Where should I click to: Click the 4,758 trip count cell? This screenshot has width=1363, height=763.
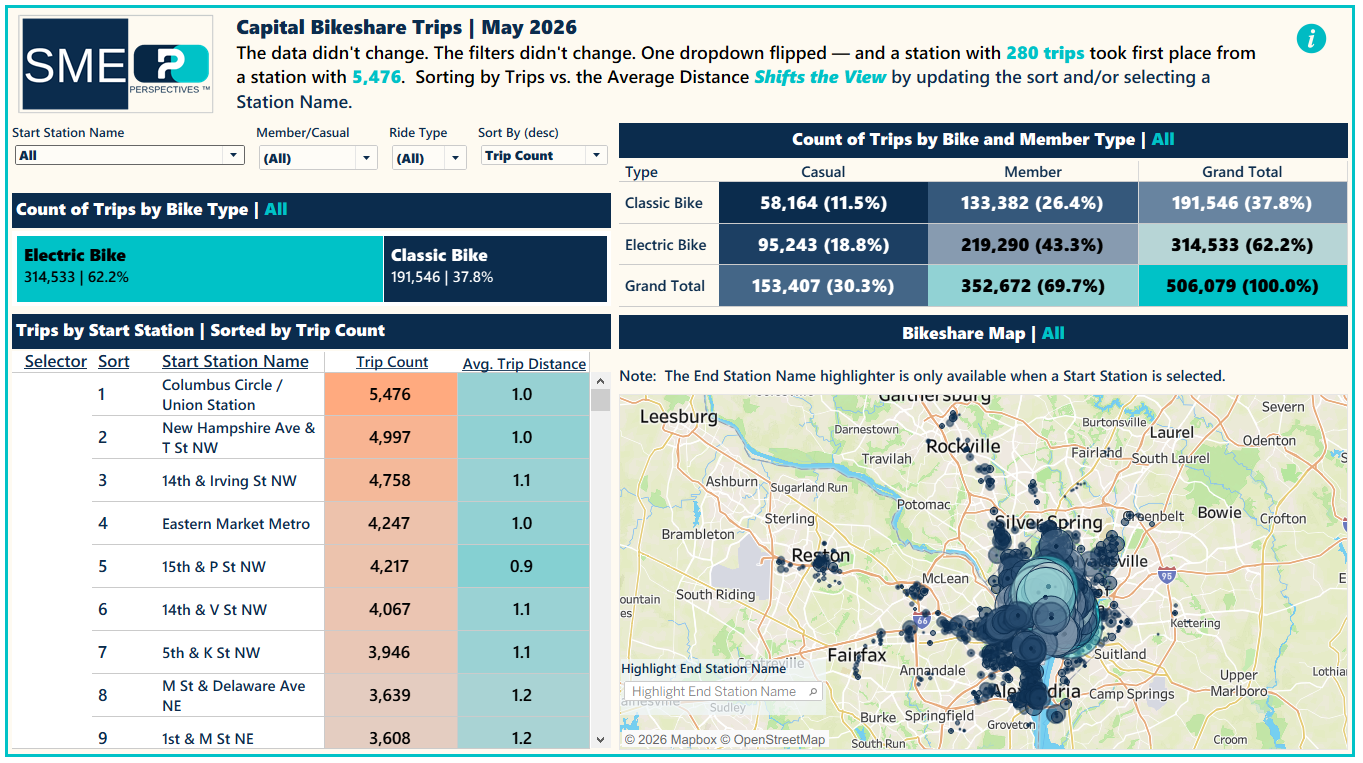(x=391, y=480)
